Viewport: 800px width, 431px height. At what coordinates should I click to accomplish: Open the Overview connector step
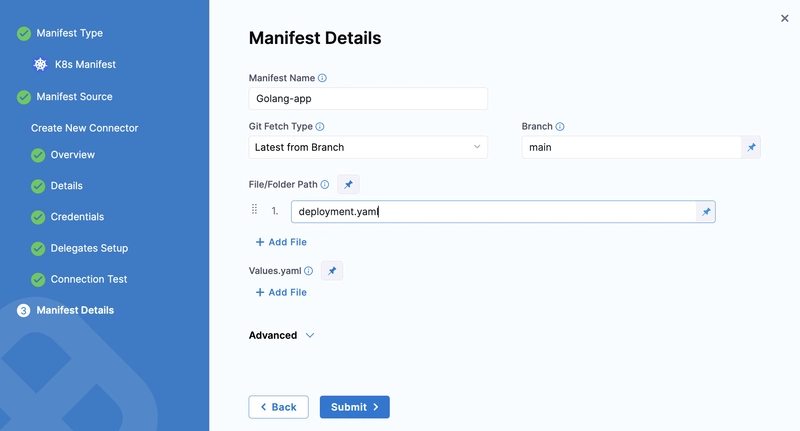(72, 155)
